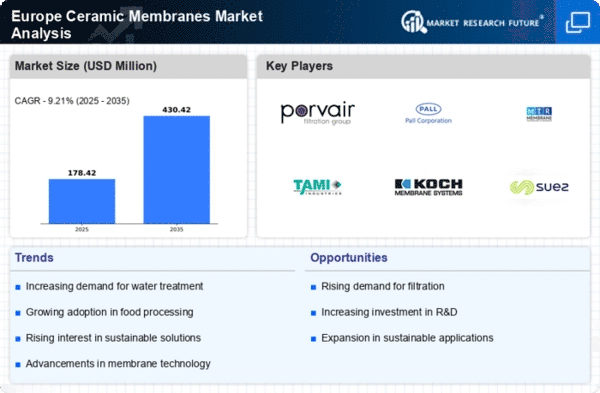Click the 2025 axis label

82,229
